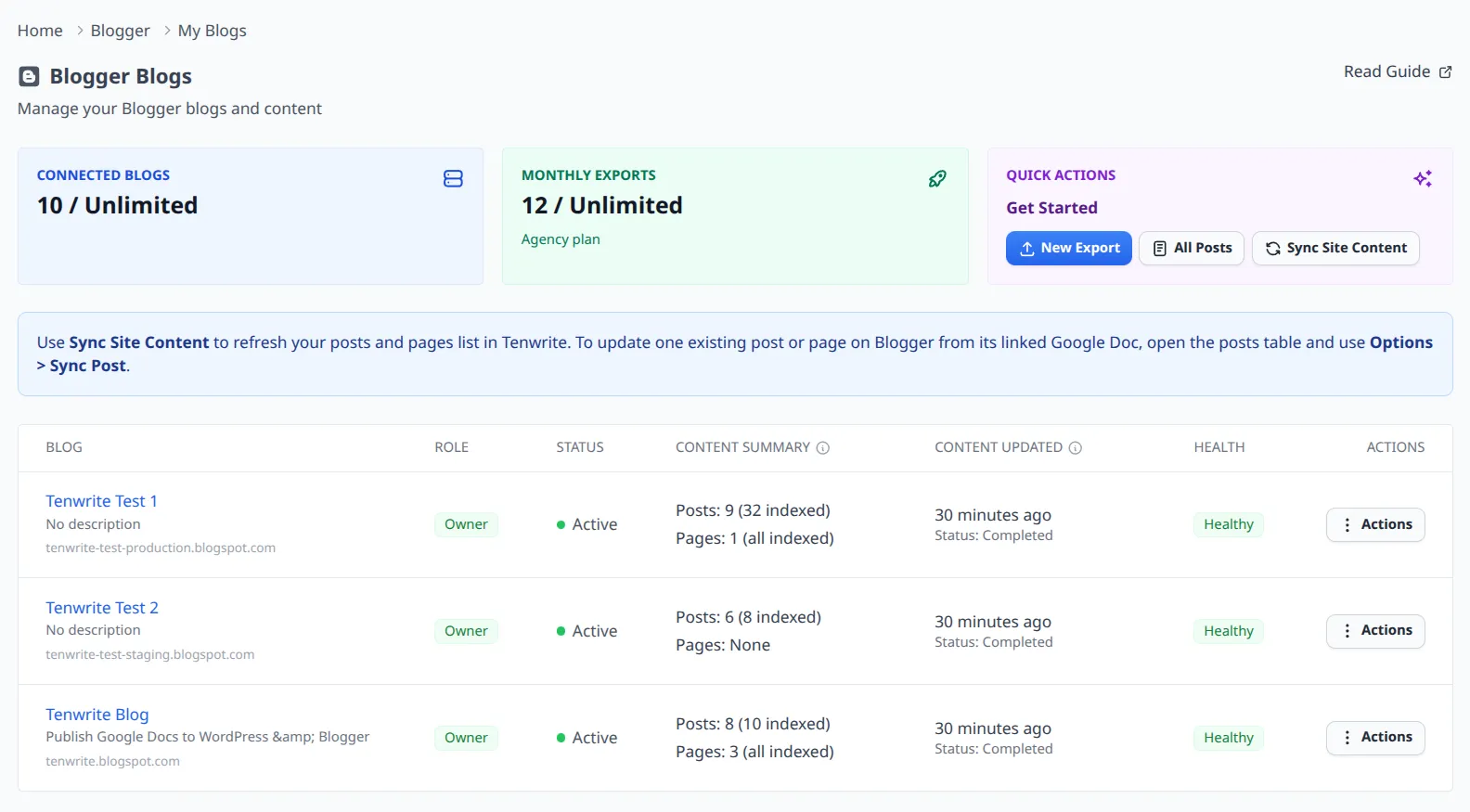Click the Sync Site Content button
This screenshot has width=1470, height=812.
[x=1335, y=248]
